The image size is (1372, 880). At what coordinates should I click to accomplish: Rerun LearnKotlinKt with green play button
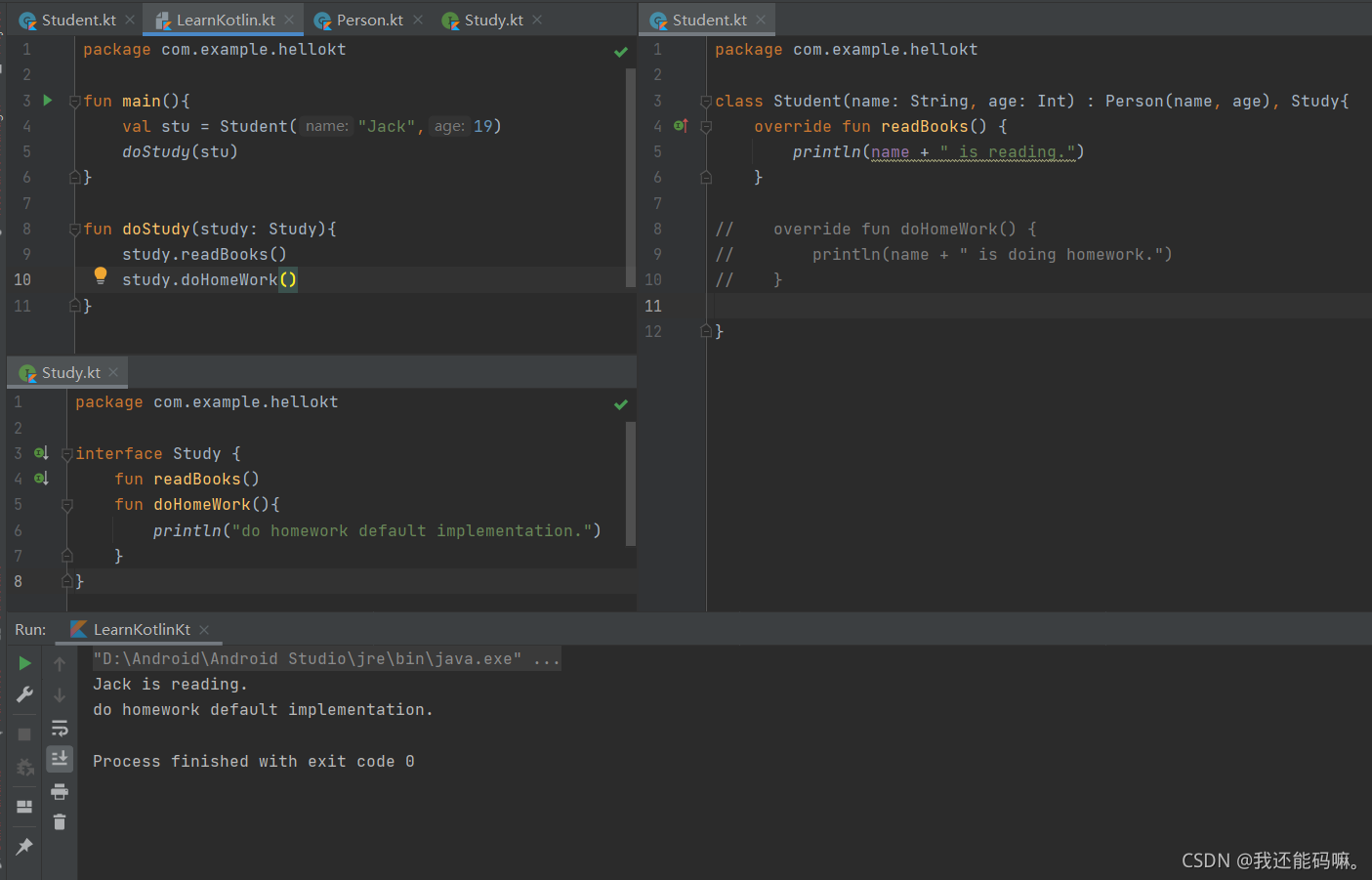click(24, 663)
